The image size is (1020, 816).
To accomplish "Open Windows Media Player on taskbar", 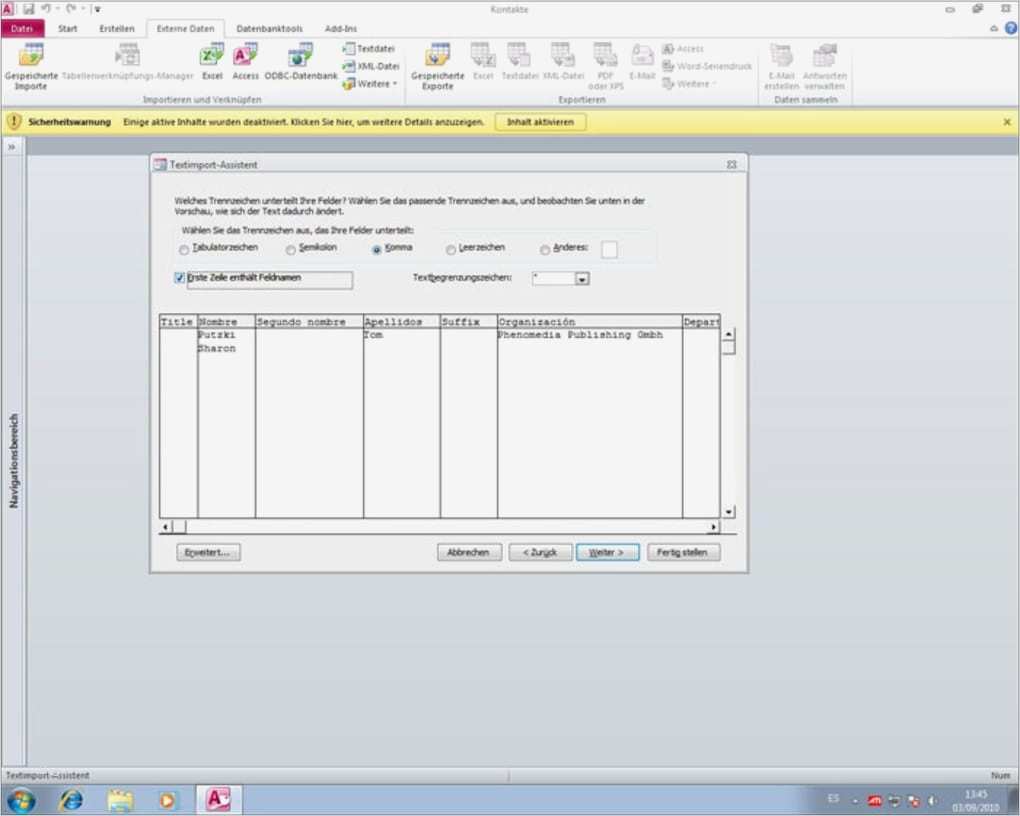I will (168, 800).
